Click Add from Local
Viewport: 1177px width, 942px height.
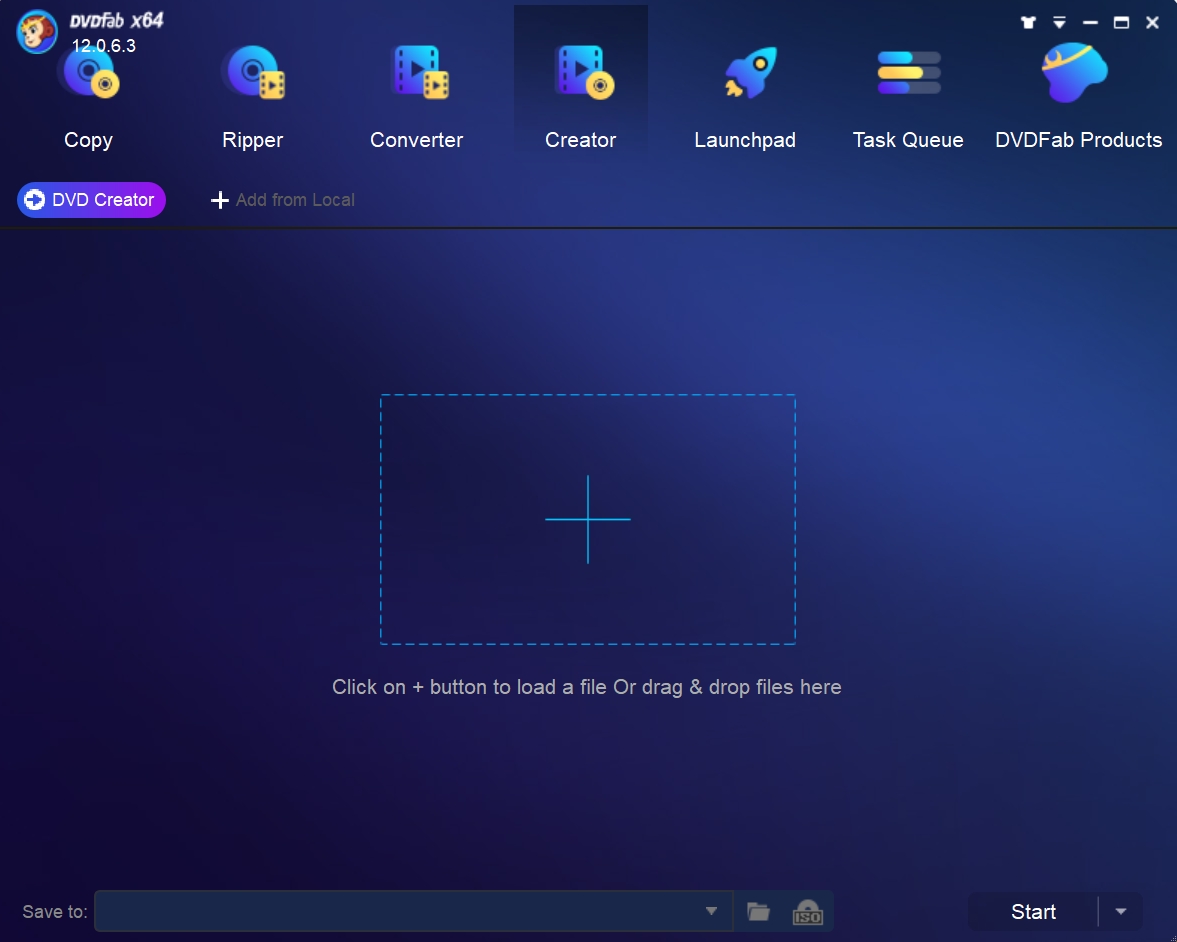[283, 200]
